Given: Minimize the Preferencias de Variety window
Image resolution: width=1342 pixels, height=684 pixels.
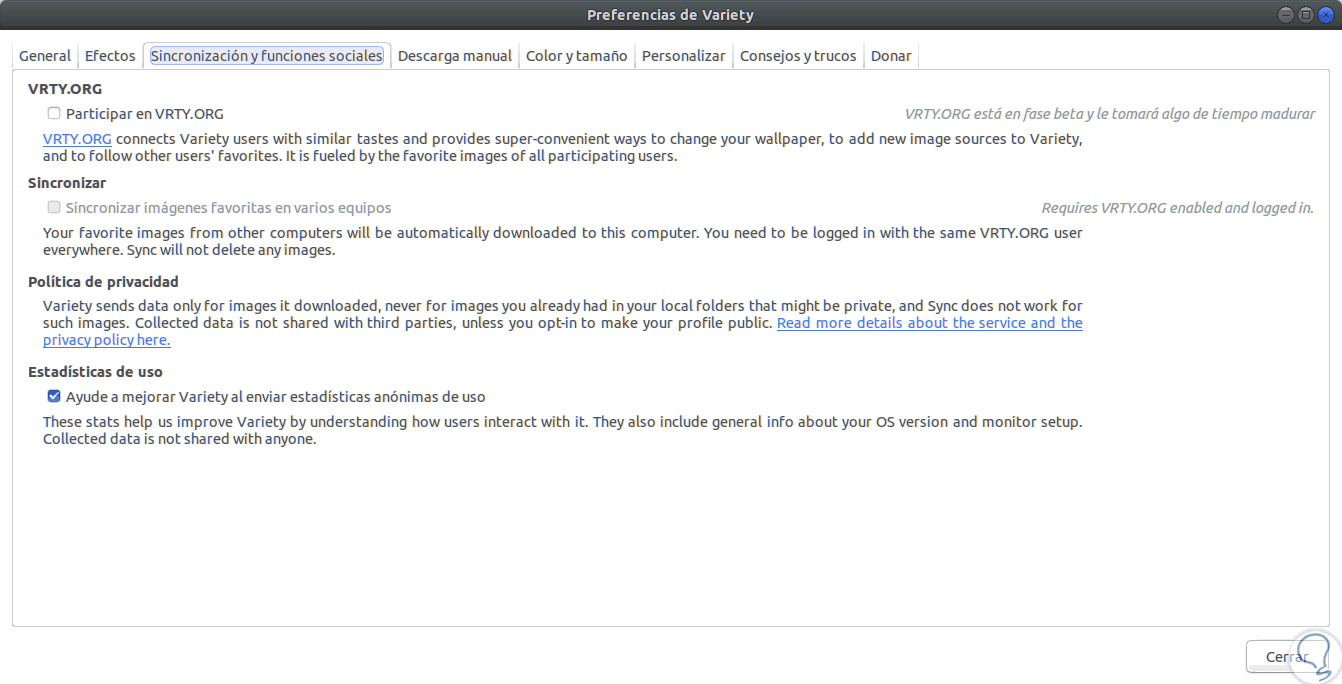Looking at the screenshot, I should [1286, 15].
